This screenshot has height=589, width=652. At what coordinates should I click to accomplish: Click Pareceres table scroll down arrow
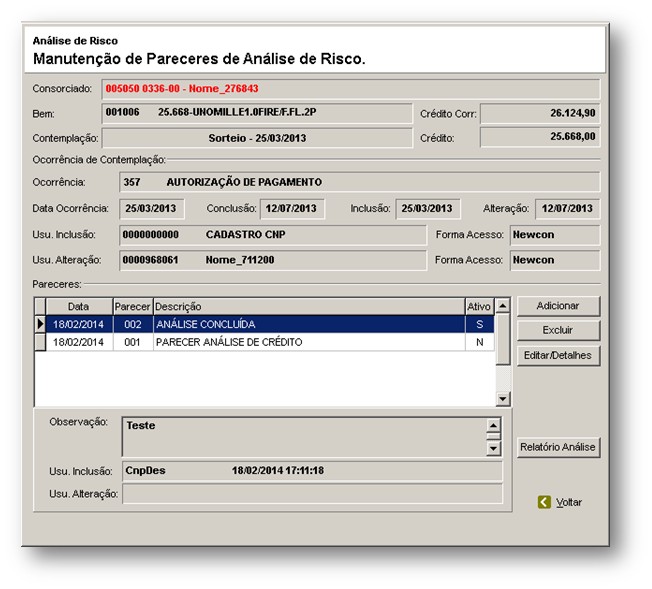click(503, 399)
